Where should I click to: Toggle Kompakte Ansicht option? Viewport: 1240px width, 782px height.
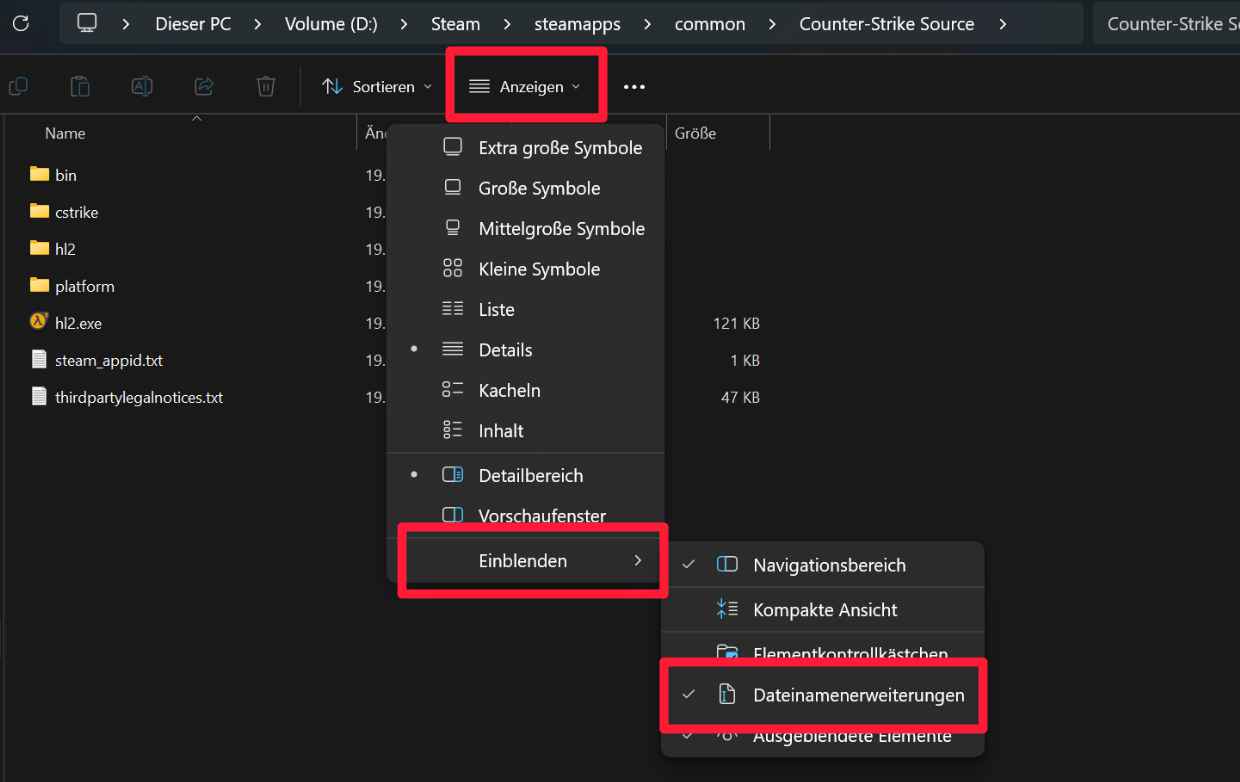coord(823,610)
